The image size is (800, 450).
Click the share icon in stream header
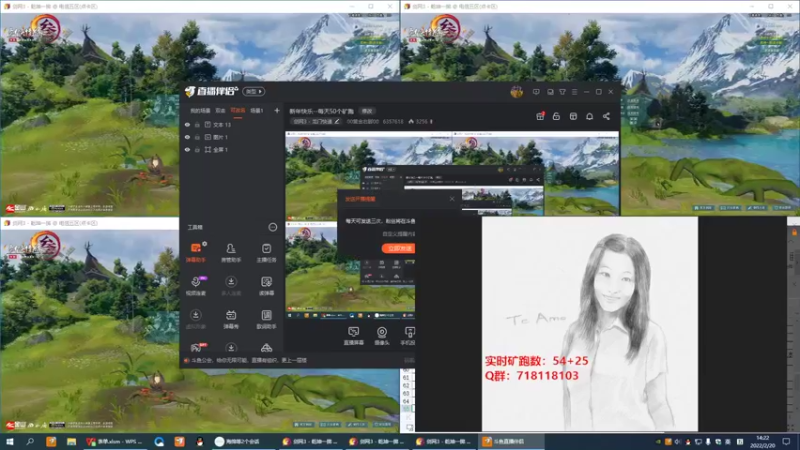click(606, 116)
